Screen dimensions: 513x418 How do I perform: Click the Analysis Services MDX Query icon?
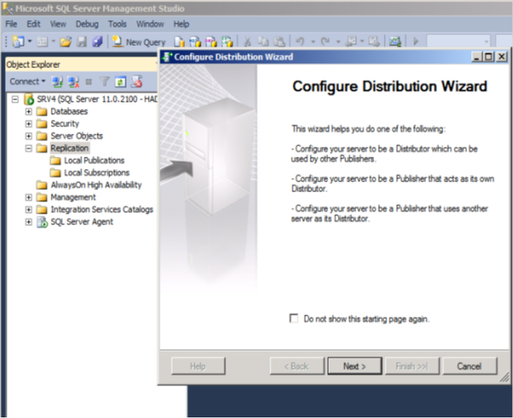click(195, 42)
